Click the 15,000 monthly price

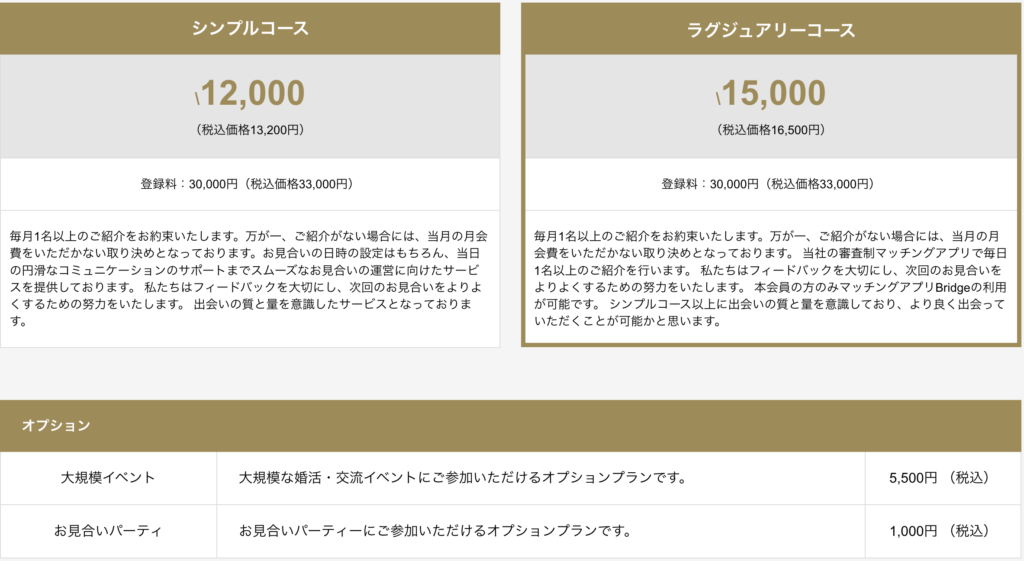[x=775, y=93]
